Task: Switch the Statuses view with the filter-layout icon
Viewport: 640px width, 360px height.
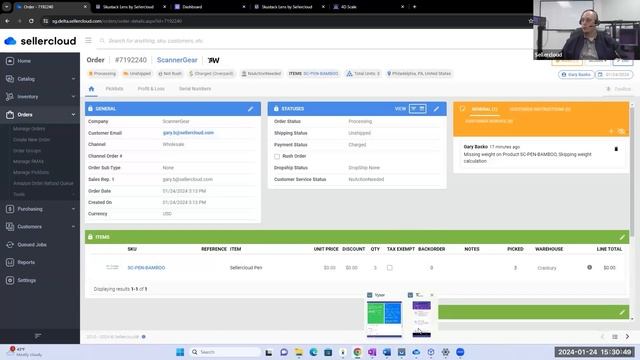Action: [413, 109]
